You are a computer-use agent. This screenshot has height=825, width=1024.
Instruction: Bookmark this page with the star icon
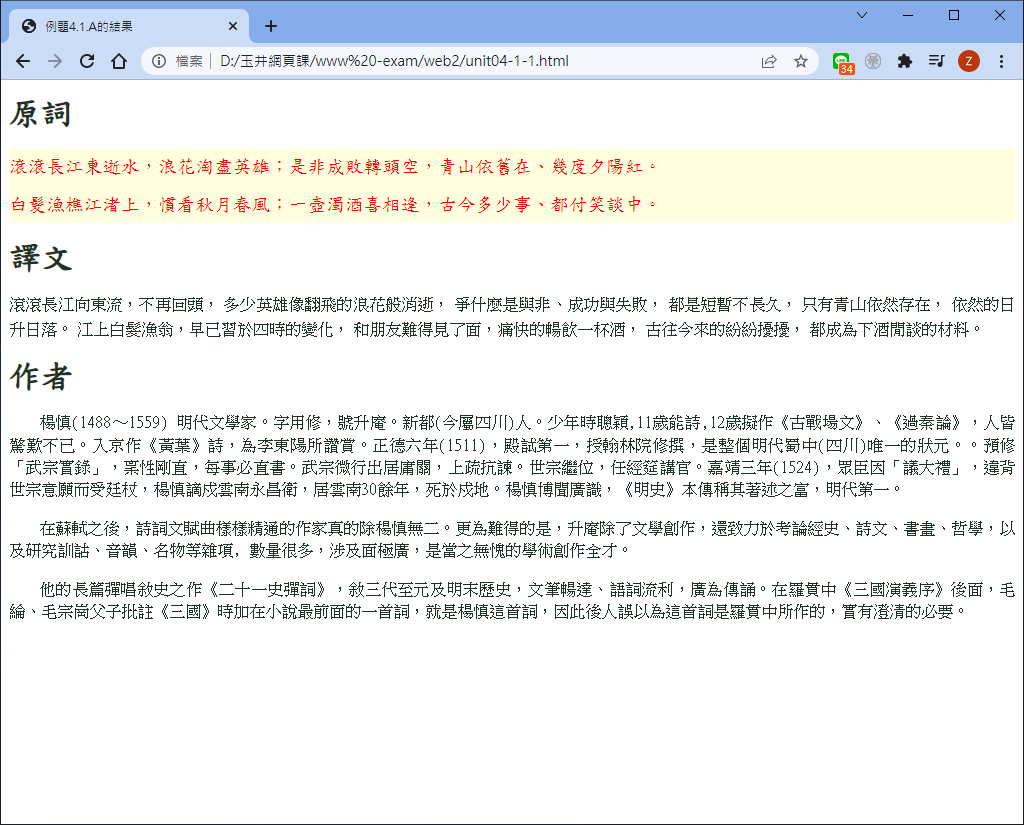coord(801,61)
